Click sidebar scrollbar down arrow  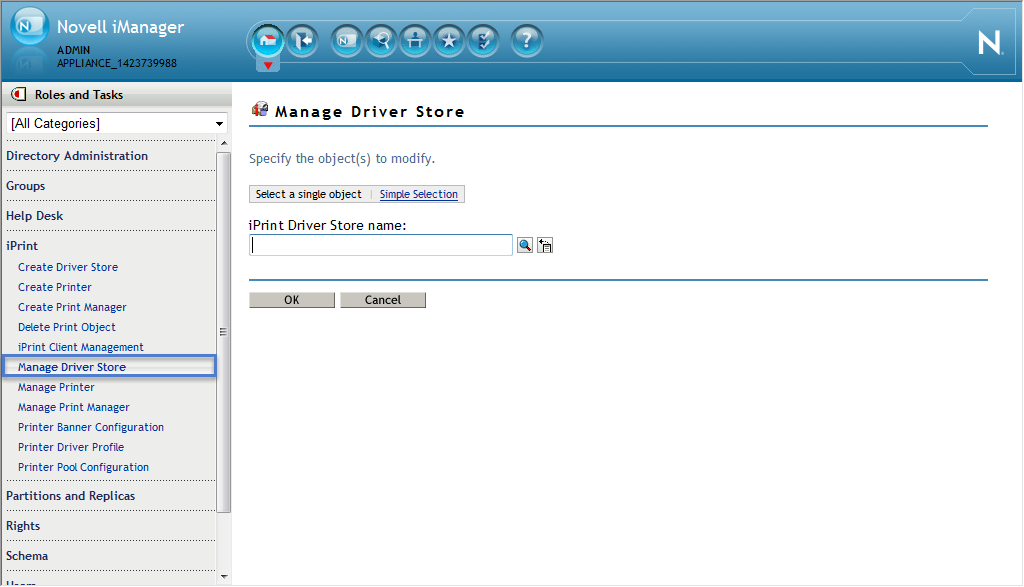[x=224, y=577]
